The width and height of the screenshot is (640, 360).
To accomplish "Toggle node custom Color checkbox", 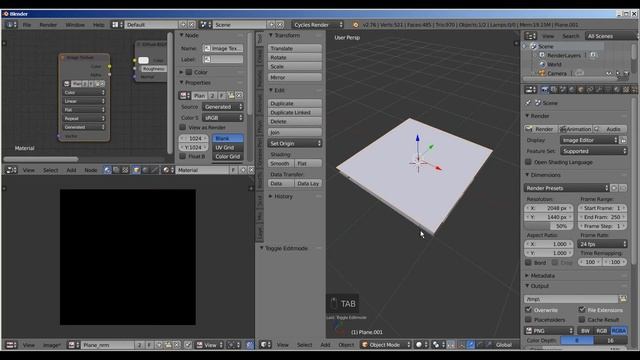I will point(189,72).
